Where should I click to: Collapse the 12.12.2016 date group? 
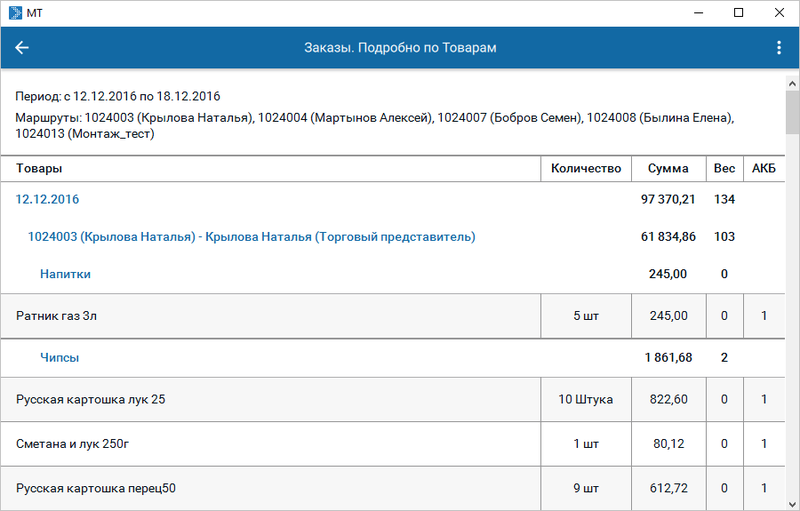point(47,200)
